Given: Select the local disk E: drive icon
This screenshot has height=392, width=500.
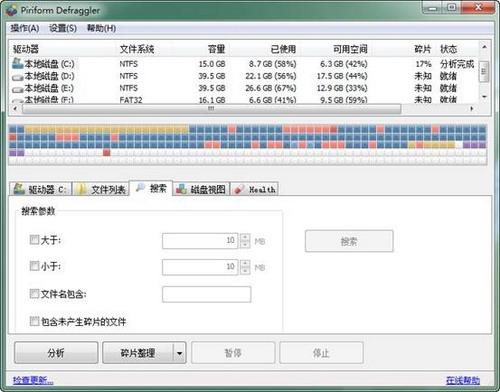Looking at the screenshot, I should click(x=18, y=89).
